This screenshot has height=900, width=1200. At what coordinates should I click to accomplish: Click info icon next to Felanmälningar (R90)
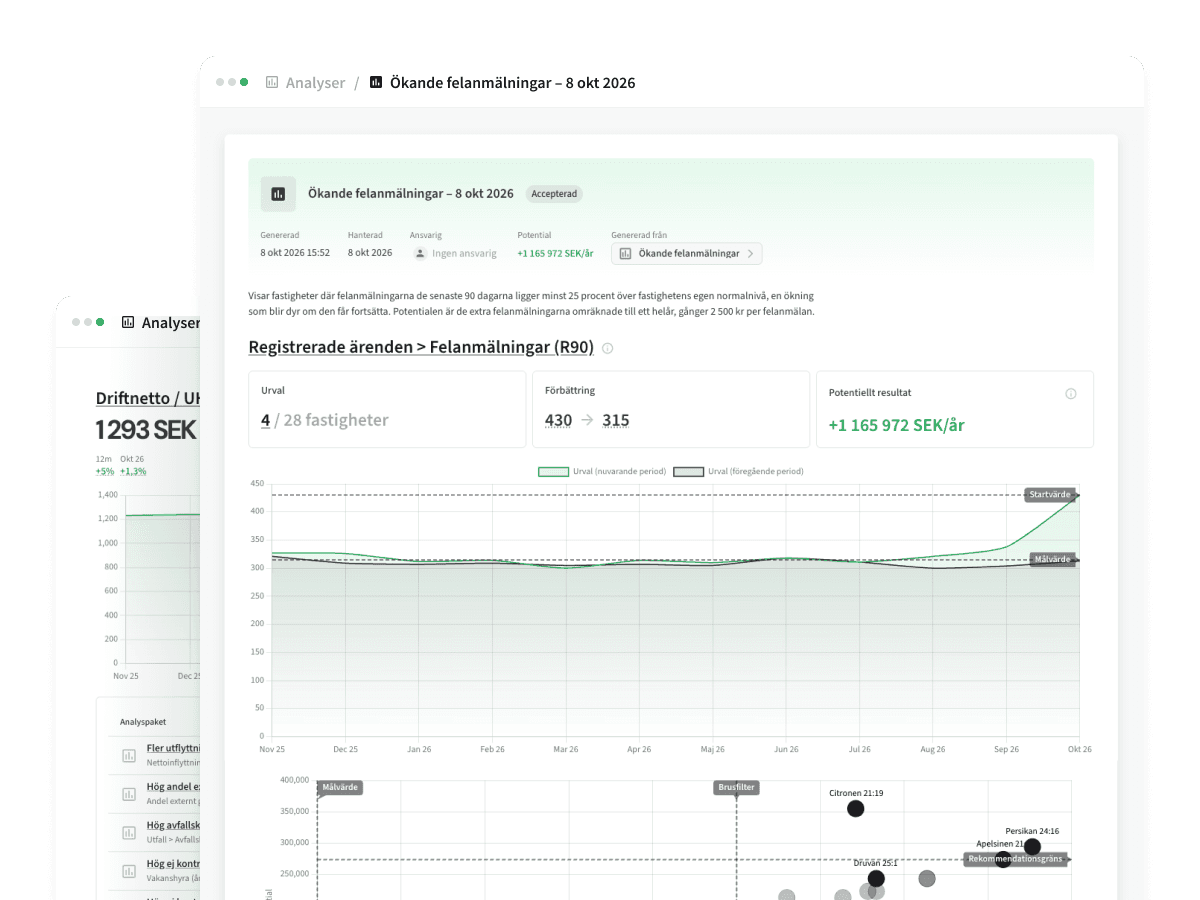(x=608, y=349)
